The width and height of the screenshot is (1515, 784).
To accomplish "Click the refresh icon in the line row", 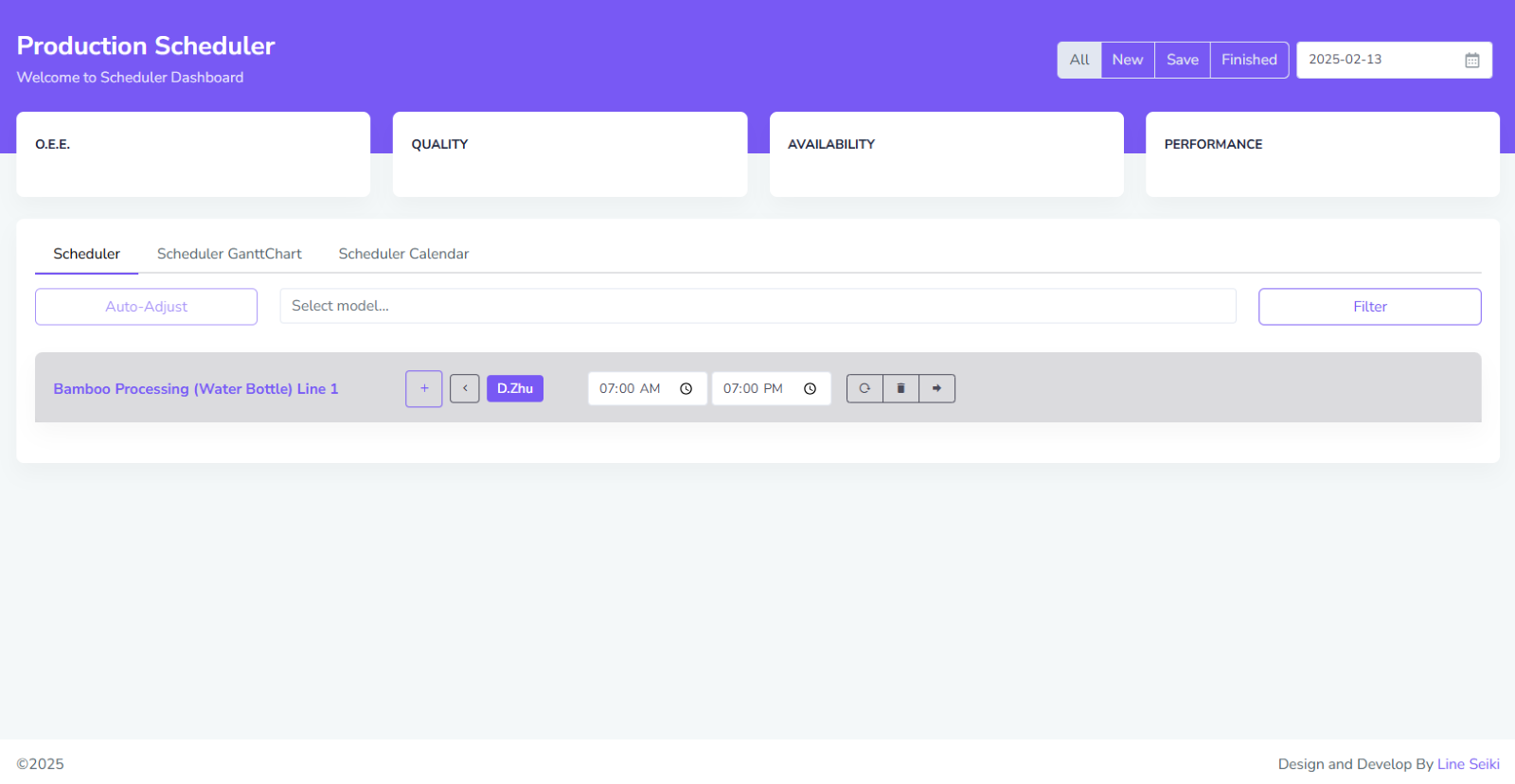I will (864, 388).
